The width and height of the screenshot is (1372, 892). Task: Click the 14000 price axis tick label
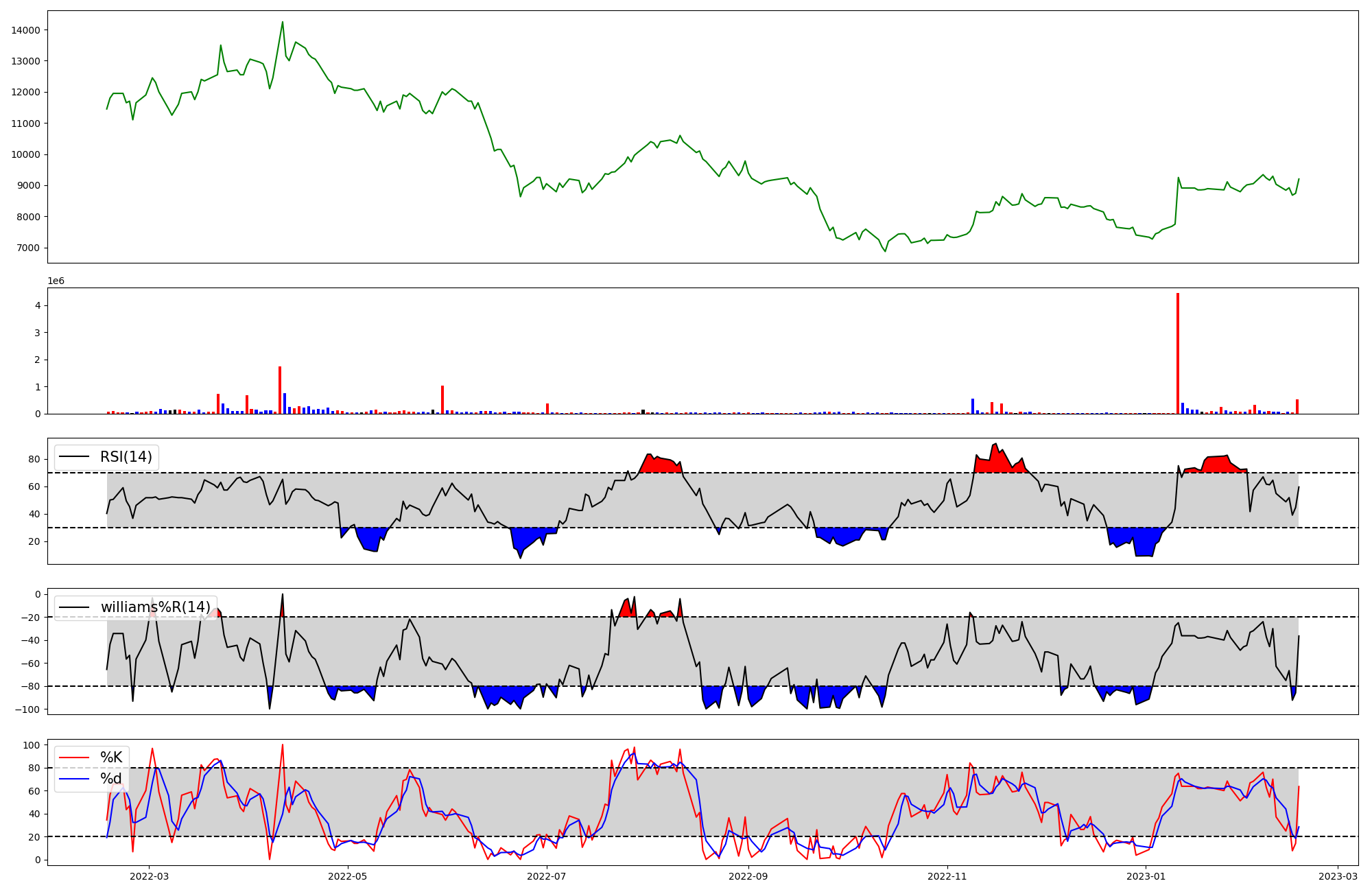pyautogui.click(x=26, y=30)
